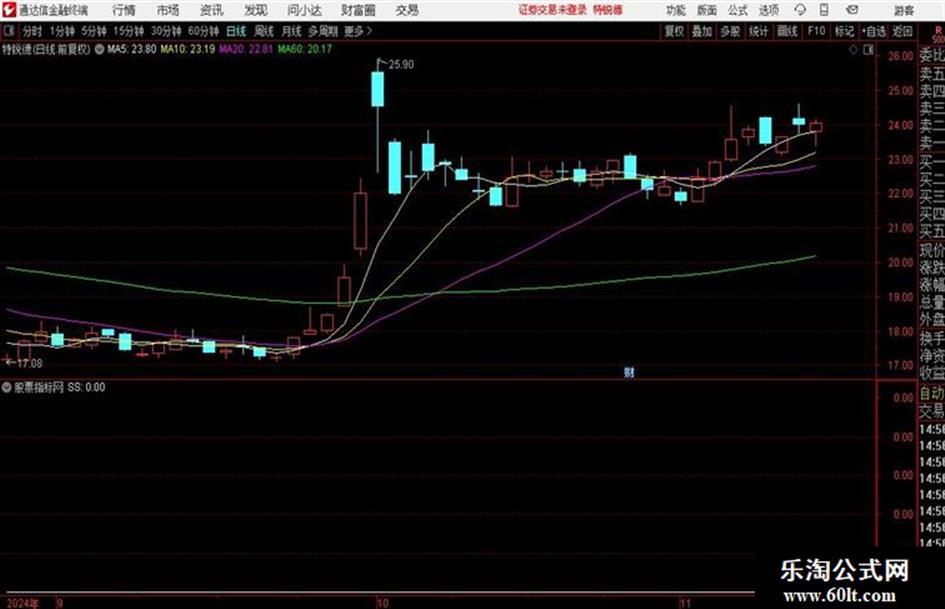
Task: Open the 发现 menu
Action: click(x=256, y=10)
